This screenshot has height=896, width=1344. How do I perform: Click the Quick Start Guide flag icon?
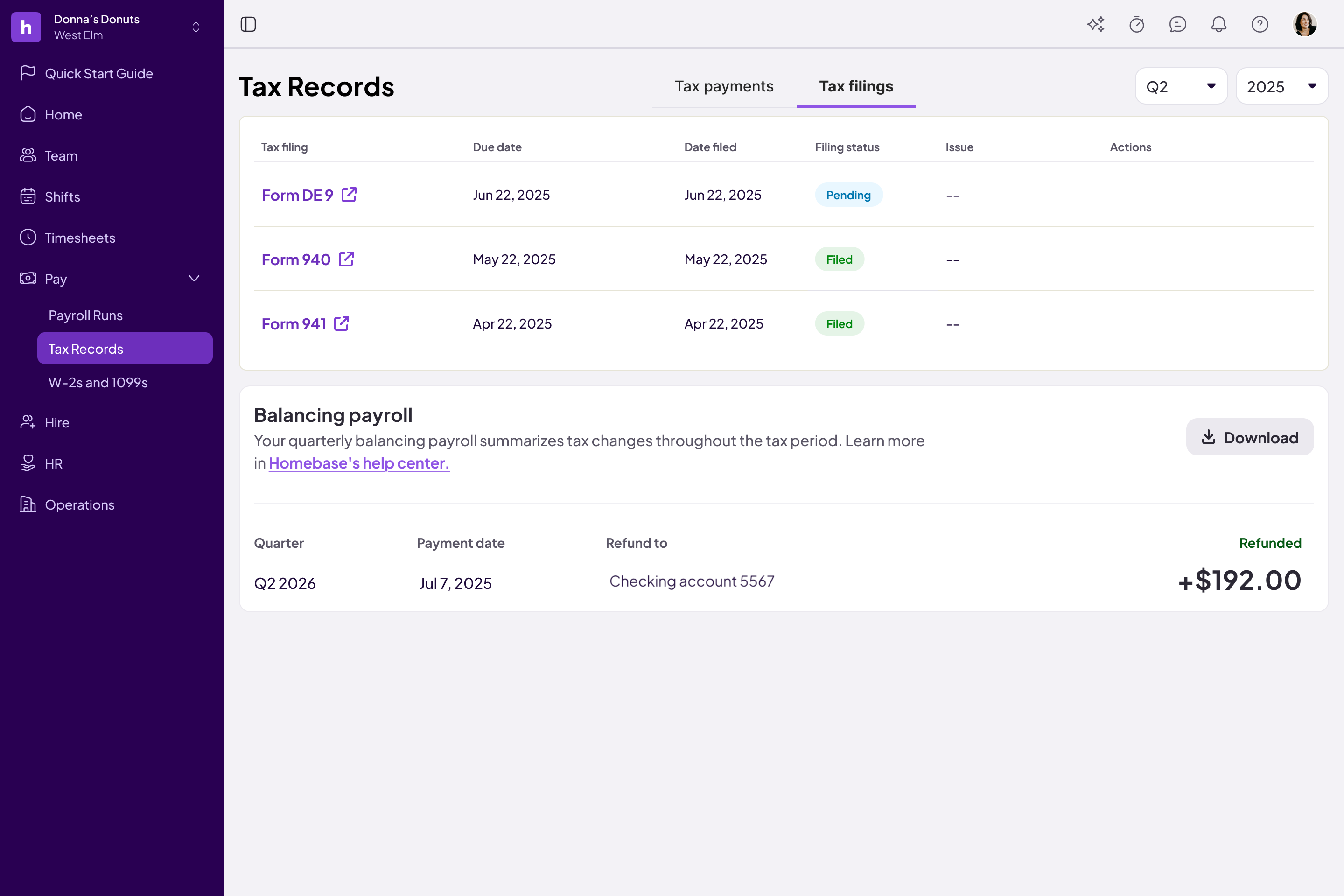(x=28, y=73)
